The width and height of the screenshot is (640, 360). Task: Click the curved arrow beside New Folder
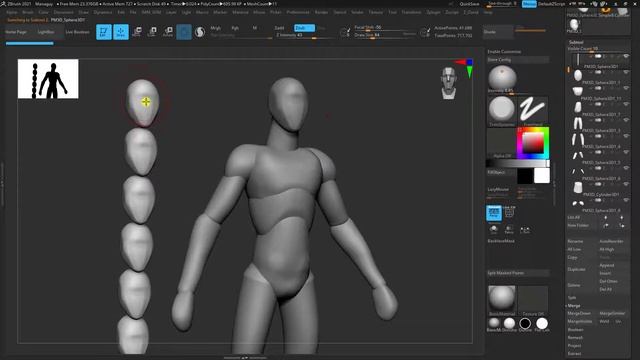click(606, 226)
